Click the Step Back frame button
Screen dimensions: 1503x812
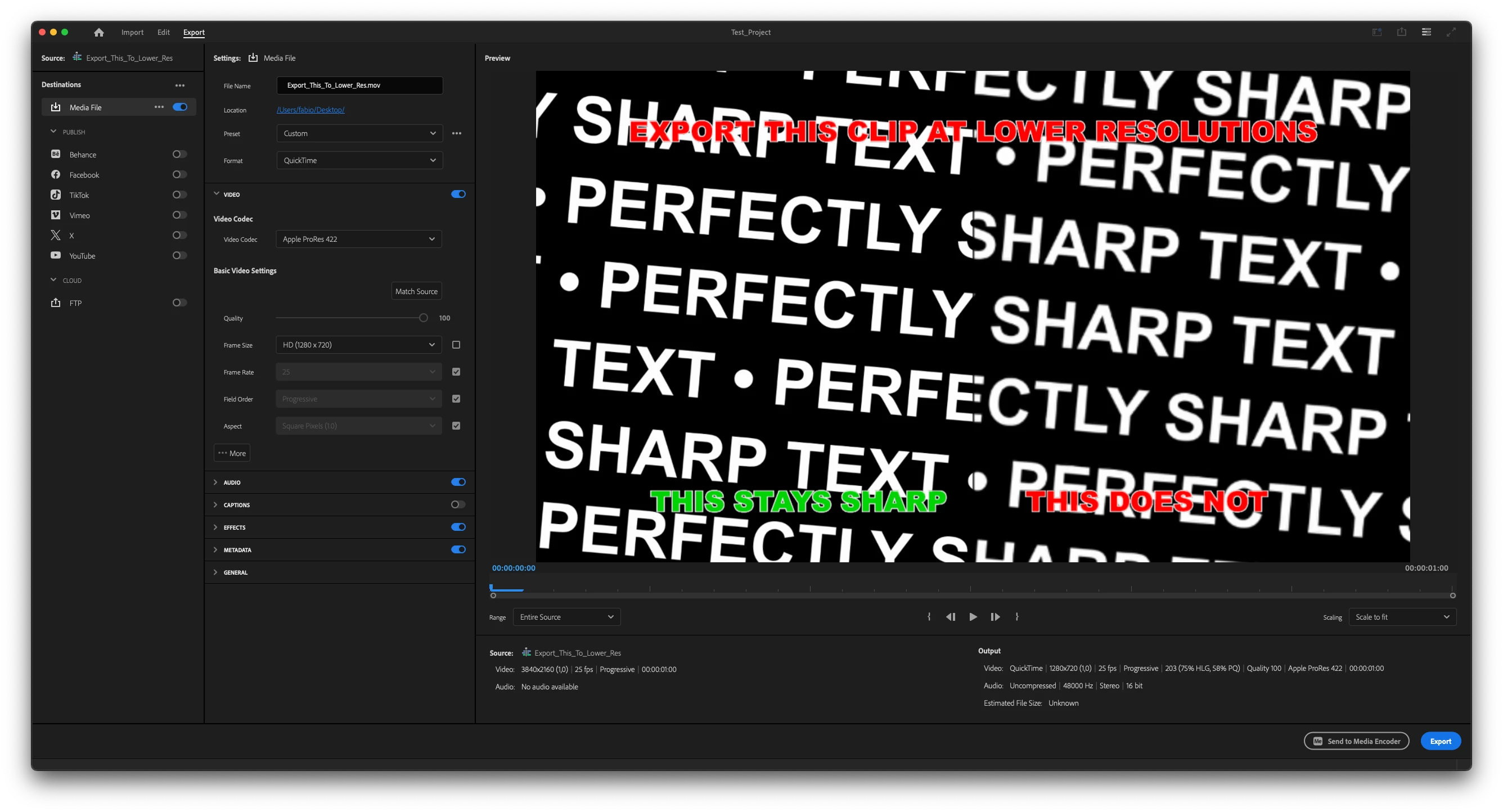coord(951,616)
